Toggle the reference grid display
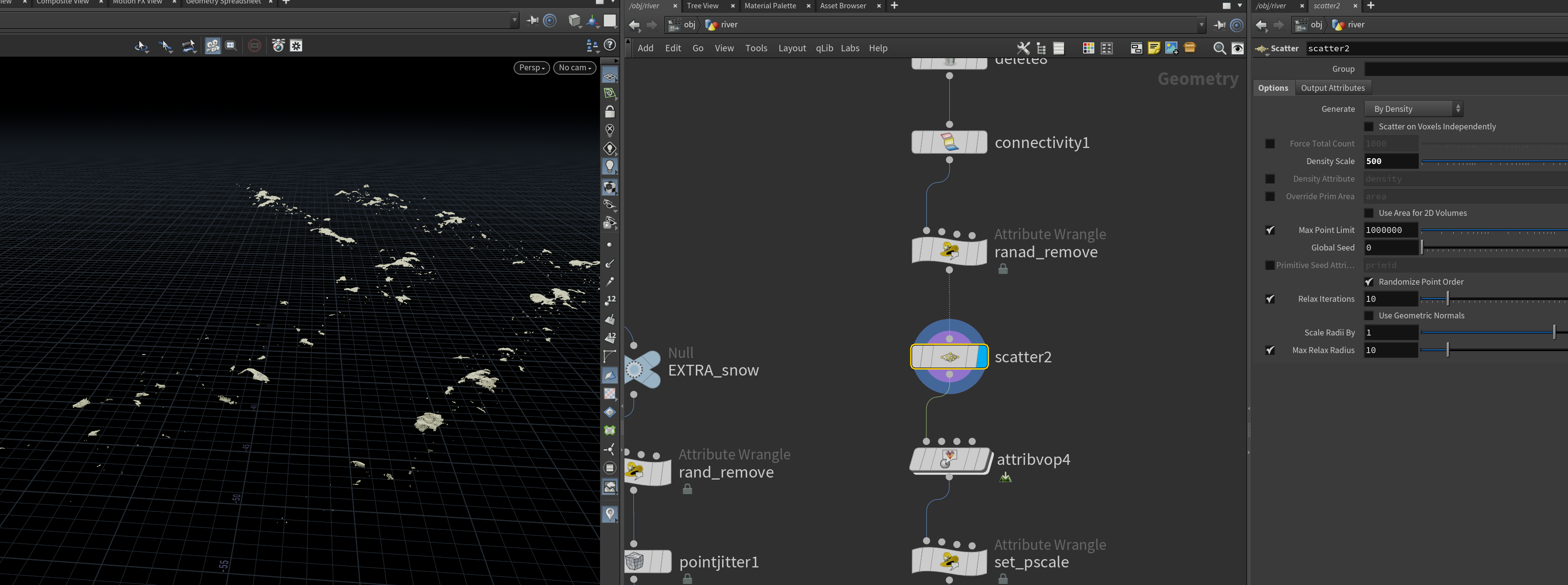 [x=609, y=76]
